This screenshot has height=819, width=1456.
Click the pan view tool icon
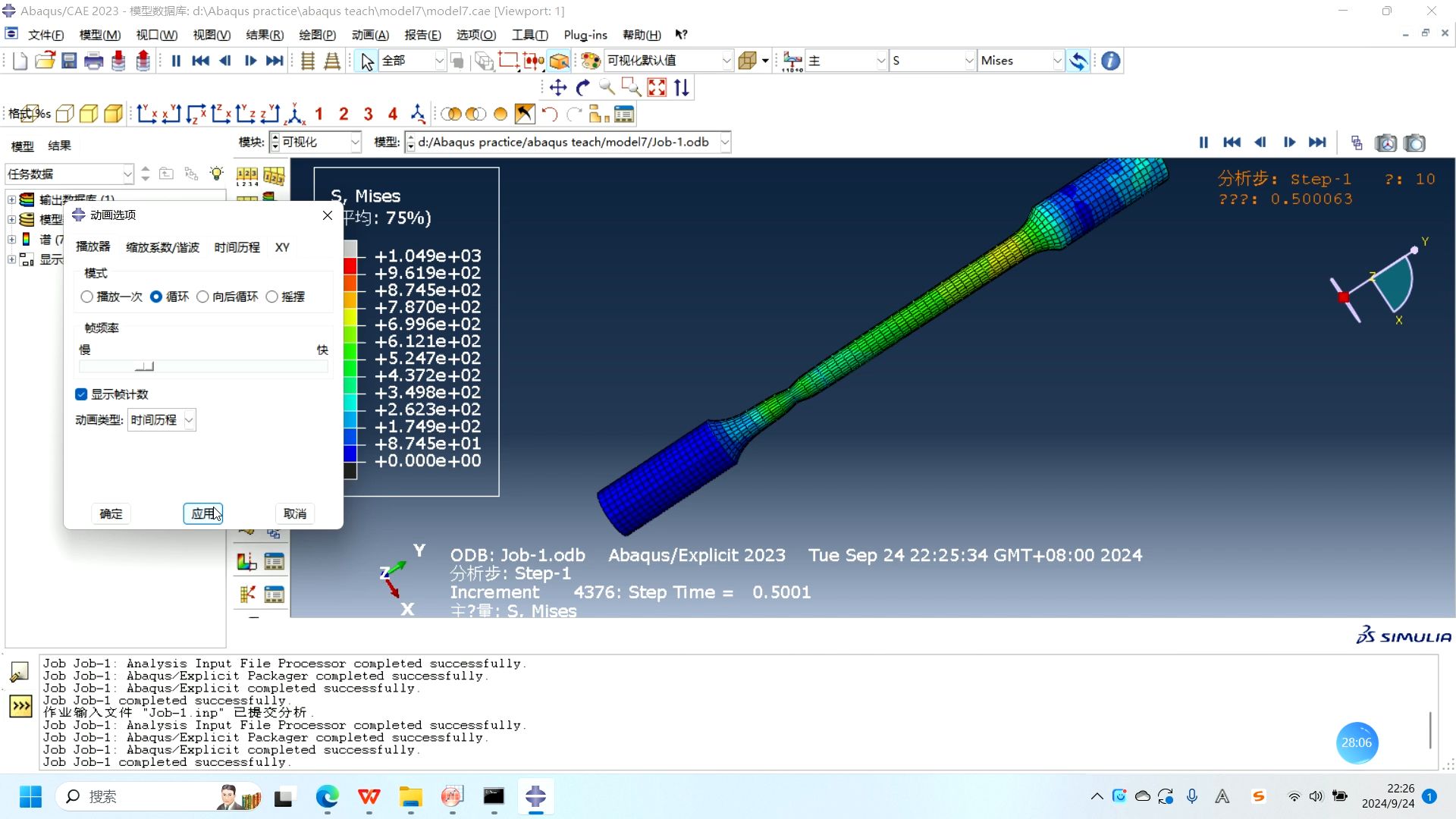[x=558, y=88]
